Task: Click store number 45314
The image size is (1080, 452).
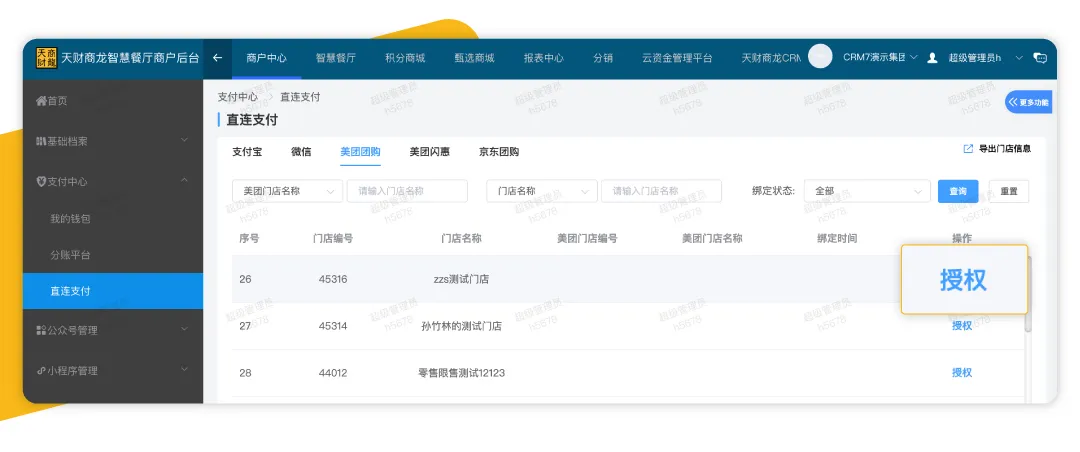Action: (333, 327)
